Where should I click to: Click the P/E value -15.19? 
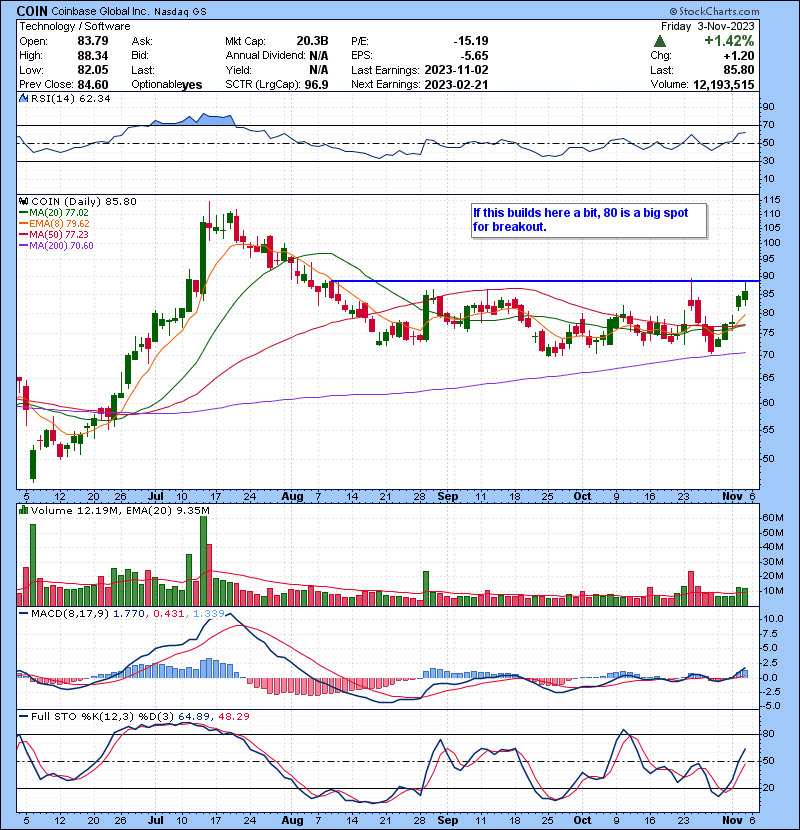pyautogui.click(x=471, y=41)
